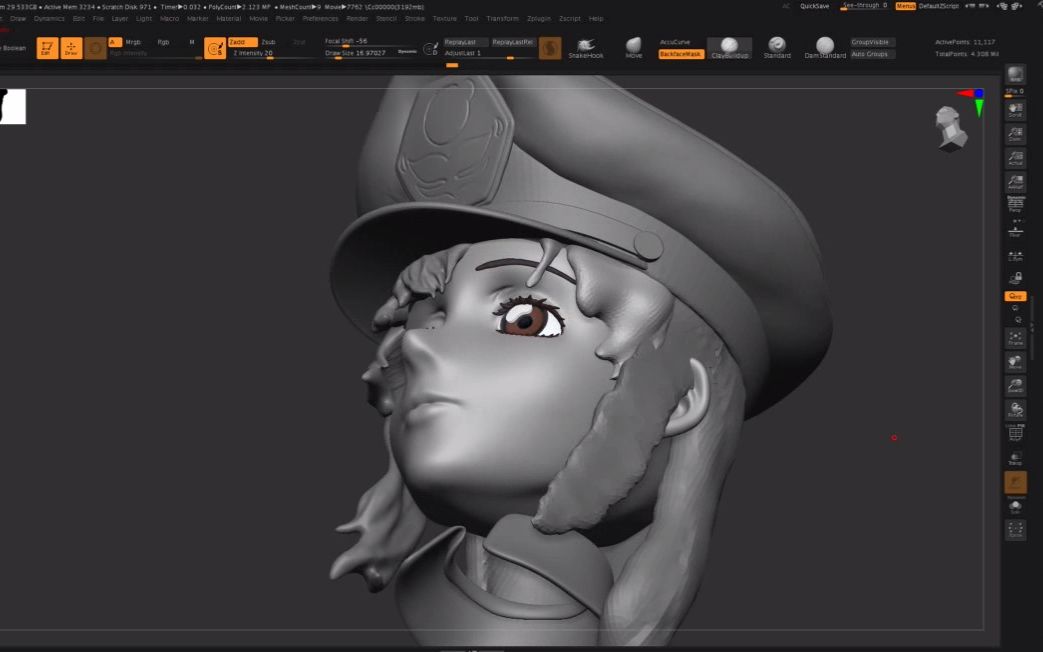Open the Zplugin menu
Viewport: 1043px width, 652px height.
[539, 19]
